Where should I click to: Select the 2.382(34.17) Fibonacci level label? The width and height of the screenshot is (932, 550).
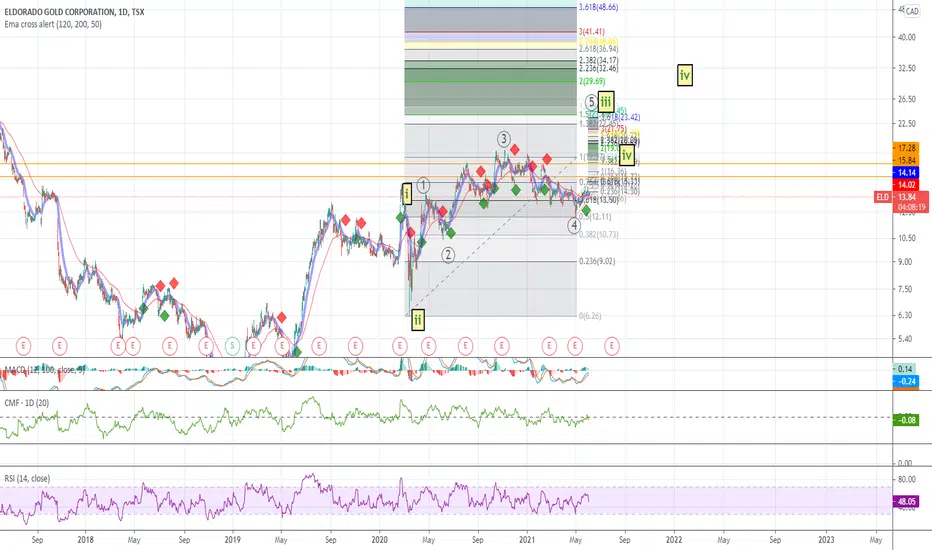click(x=599, y=61)
